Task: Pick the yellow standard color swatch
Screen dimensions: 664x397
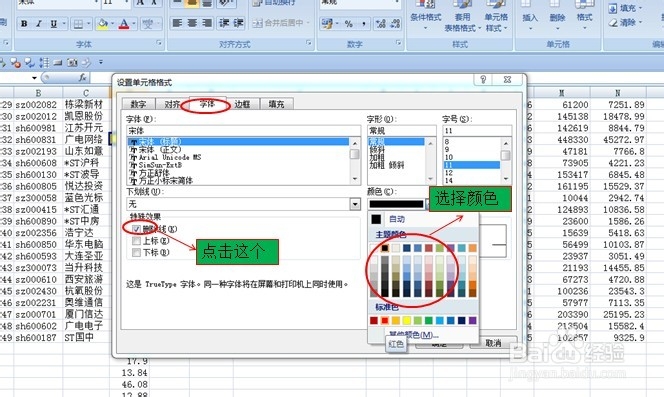Action: (x=407, y=320)
